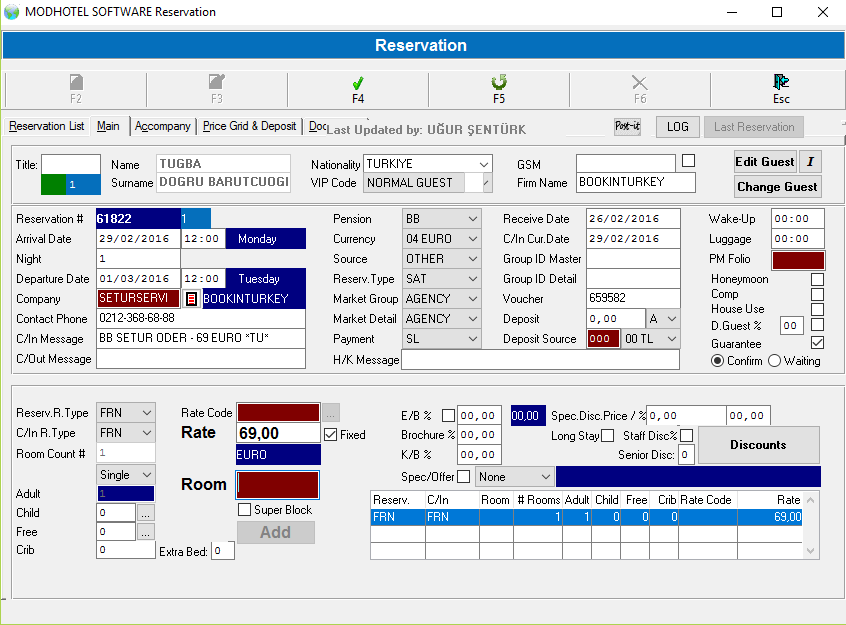846x625 pixels.
Task: Enable the Super Block checkbox
Action: point(244,509)
